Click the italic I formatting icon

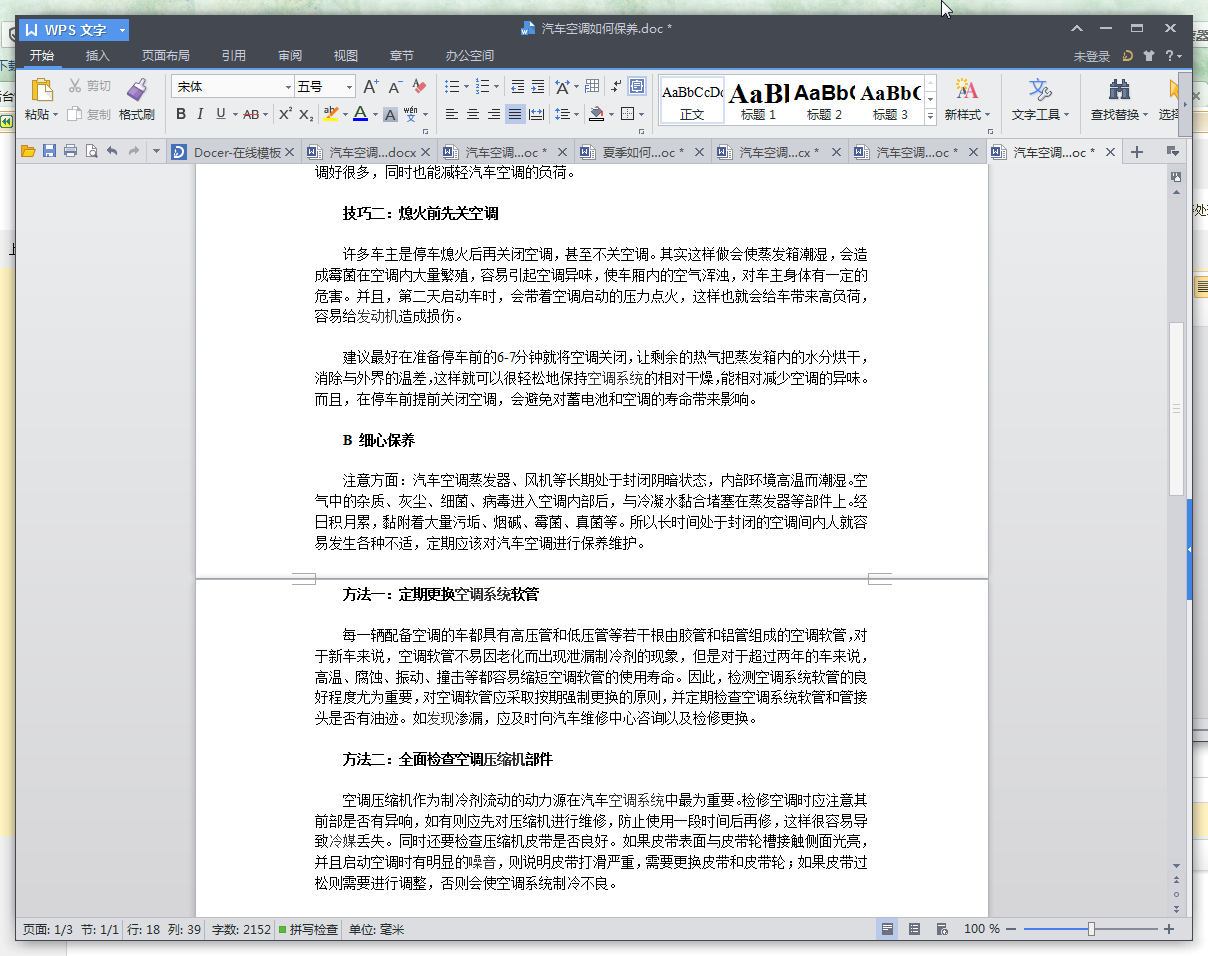click(x=200, y=114)
